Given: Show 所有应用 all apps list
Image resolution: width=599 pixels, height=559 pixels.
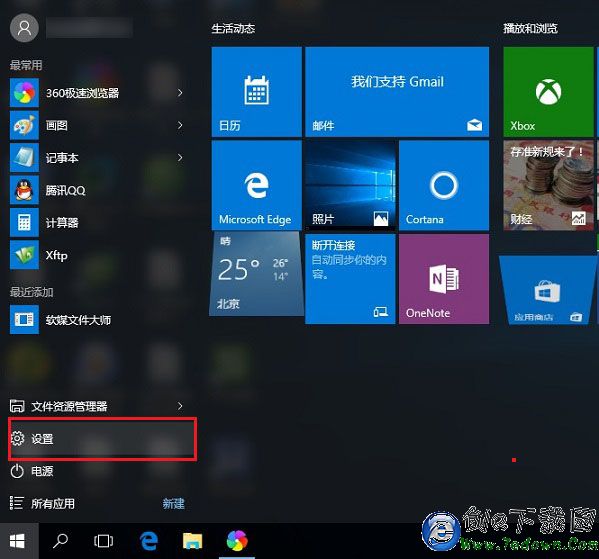Looking at the screenshot, I should point(42,504).
